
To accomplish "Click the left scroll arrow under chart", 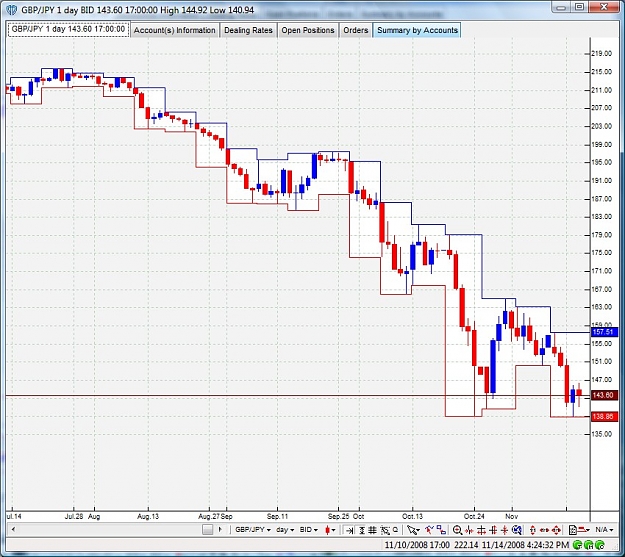I will (14, 529).
